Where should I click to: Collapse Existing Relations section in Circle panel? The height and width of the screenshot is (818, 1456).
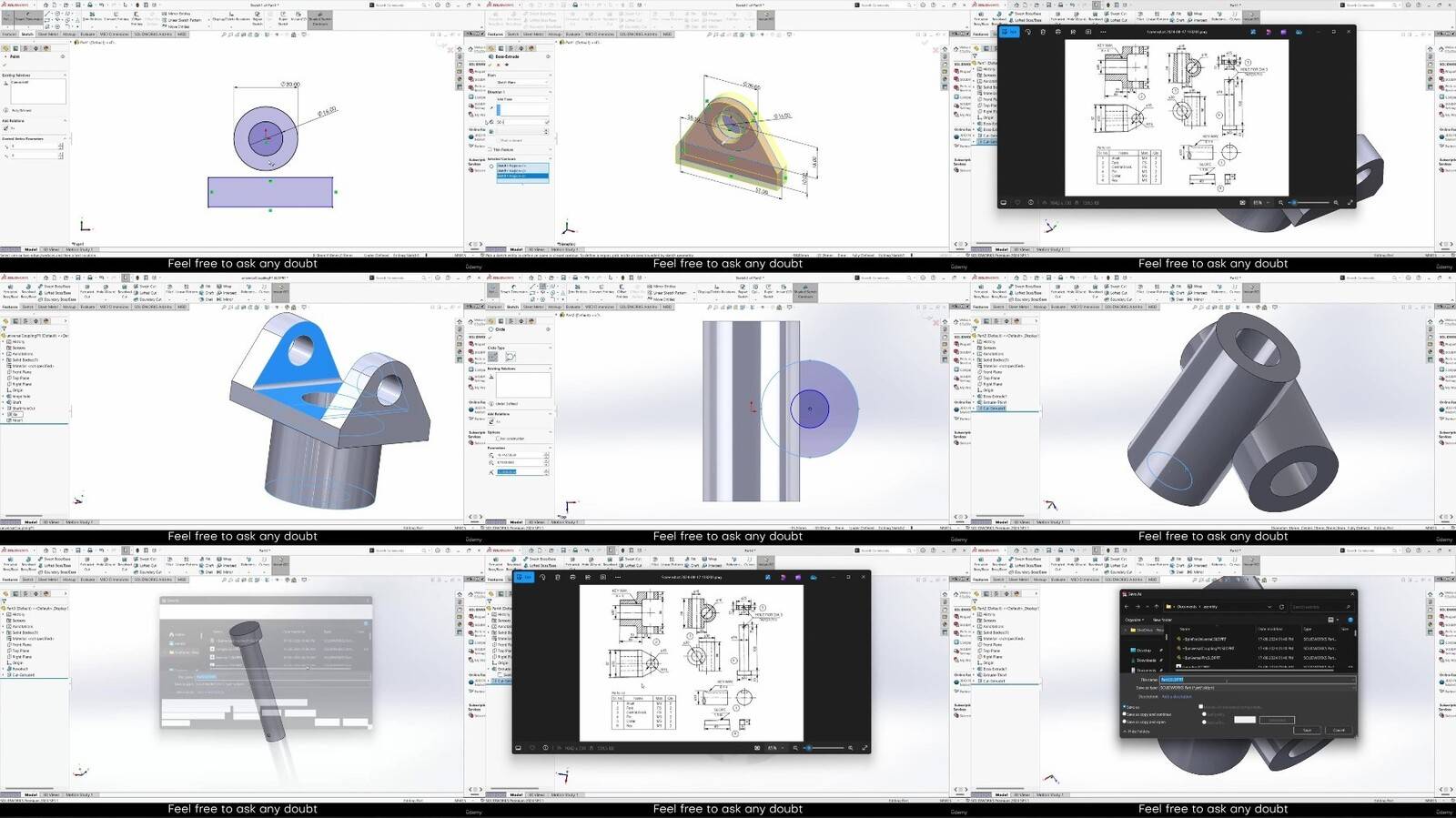550,369
